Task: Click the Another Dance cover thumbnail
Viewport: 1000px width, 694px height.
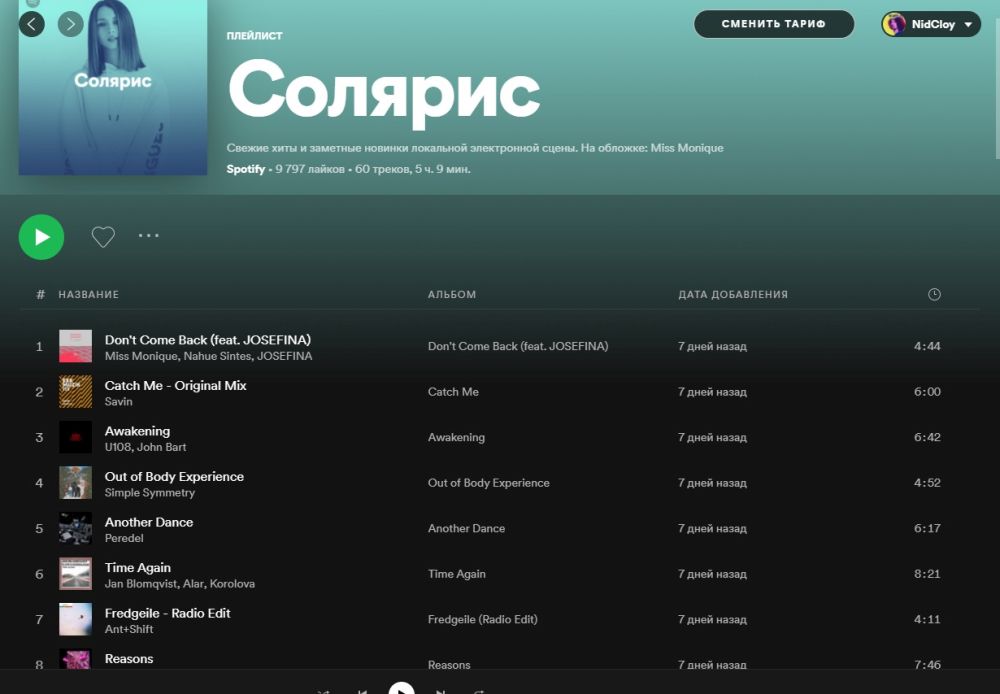Action: click(x=75, y=528)
